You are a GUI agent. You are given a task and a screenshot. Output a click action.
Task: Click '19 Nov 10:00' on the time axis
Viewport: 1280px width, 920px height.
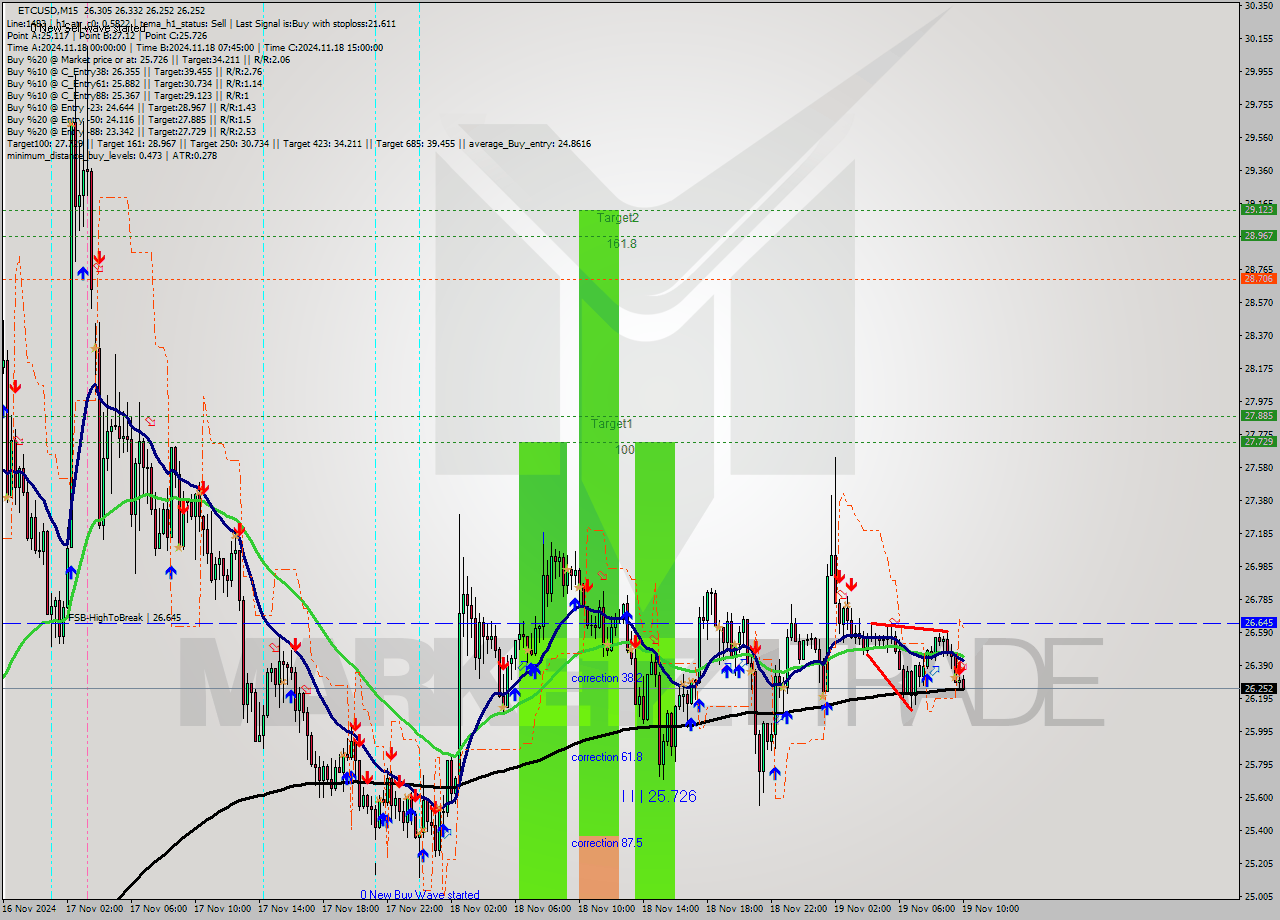[x=991, y=909]
